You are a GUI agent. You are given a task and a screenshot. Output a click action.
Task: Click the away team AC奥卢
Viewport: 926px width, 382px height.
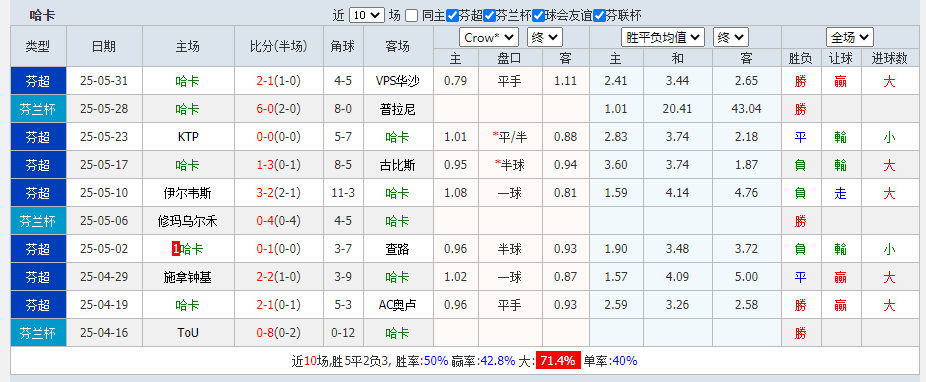(398, 305)
